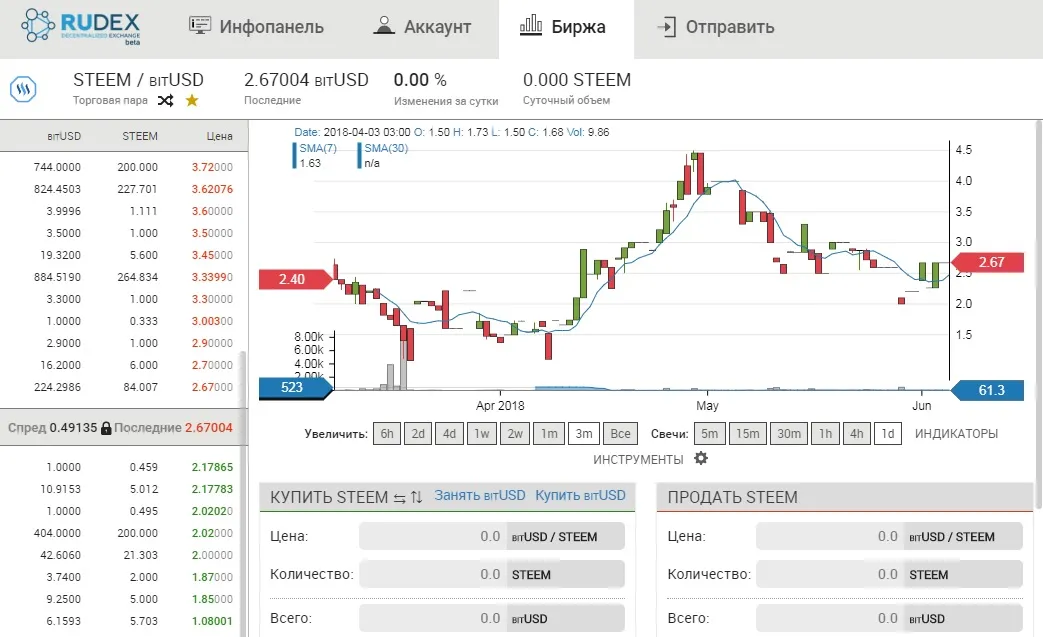
Task: Select 15m candle interval
Action: [x=748, y=434]
